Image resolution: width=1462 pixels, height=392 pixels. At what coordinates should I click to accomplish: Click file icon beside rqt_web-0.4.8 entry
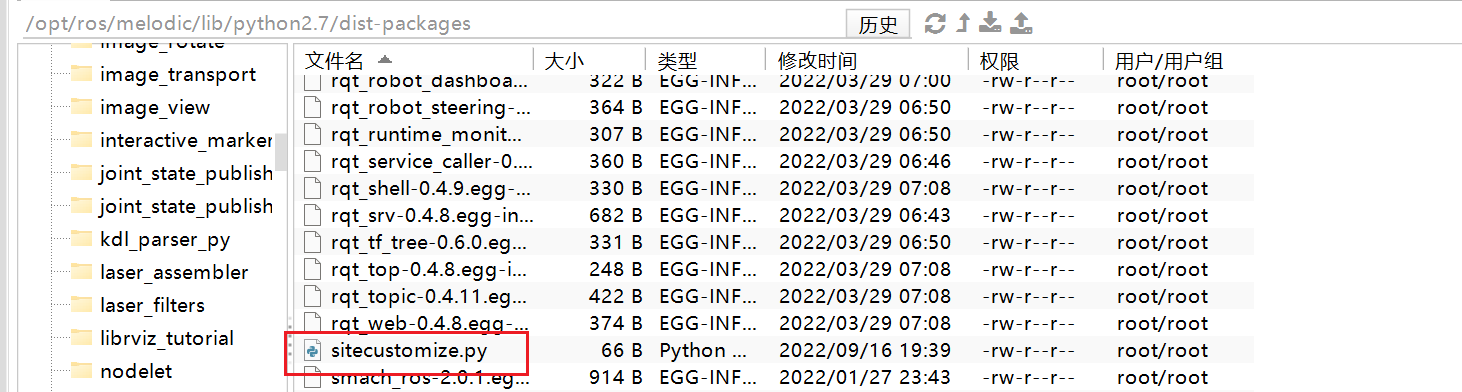pyautogui.click(x=313, y=323)
